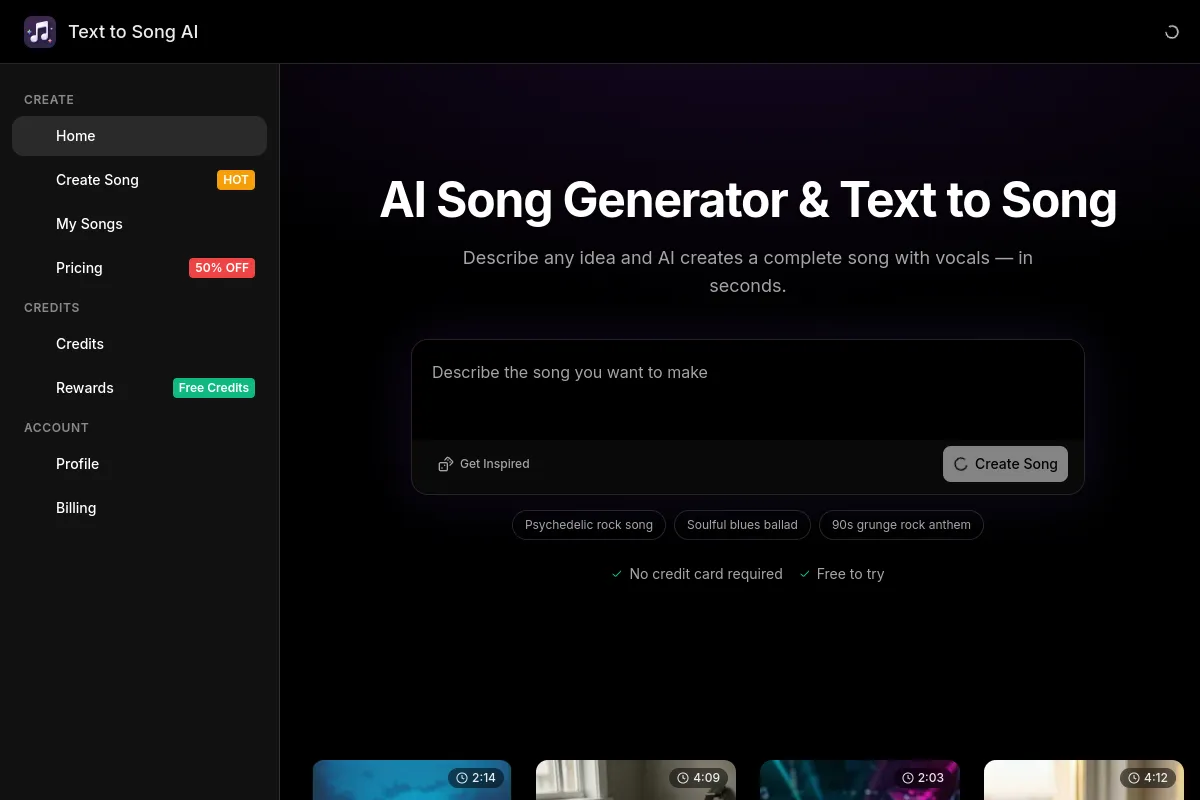Click the loading spinner at top right

pos(1171,31)
